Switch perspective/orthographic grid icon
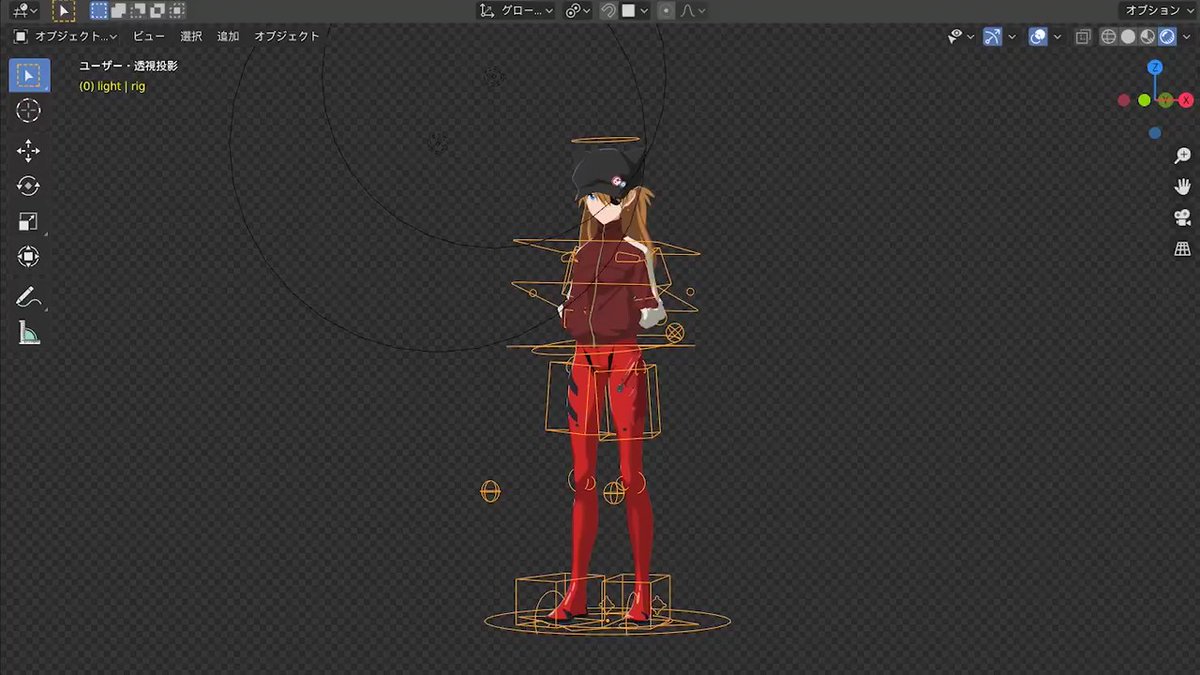The image size is (1200, 675). [1182, 249]
